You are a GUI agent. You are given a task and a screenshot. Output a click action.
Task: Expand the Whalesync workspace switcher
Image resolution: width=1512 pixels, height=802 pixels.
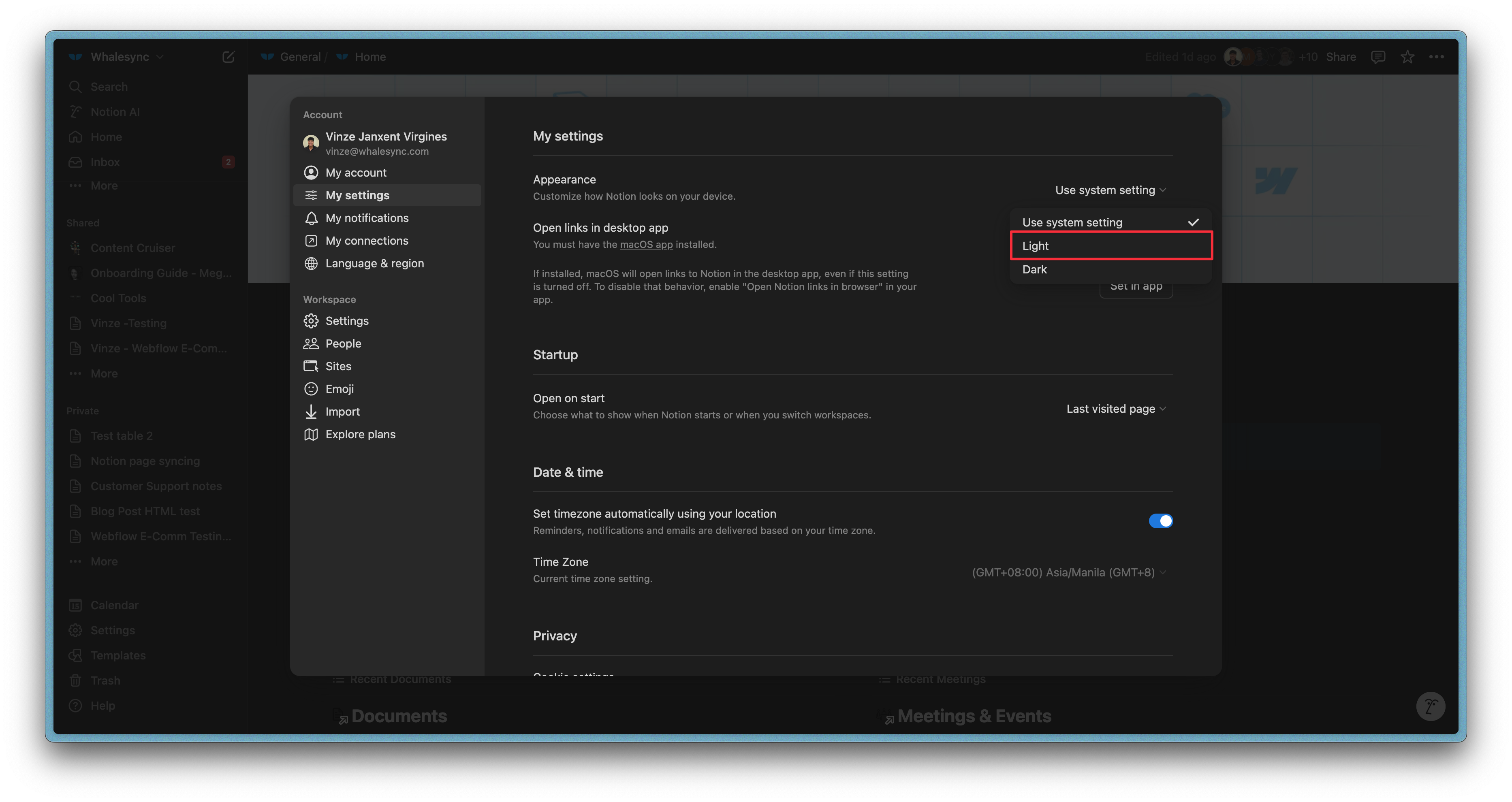coord(126,57)
